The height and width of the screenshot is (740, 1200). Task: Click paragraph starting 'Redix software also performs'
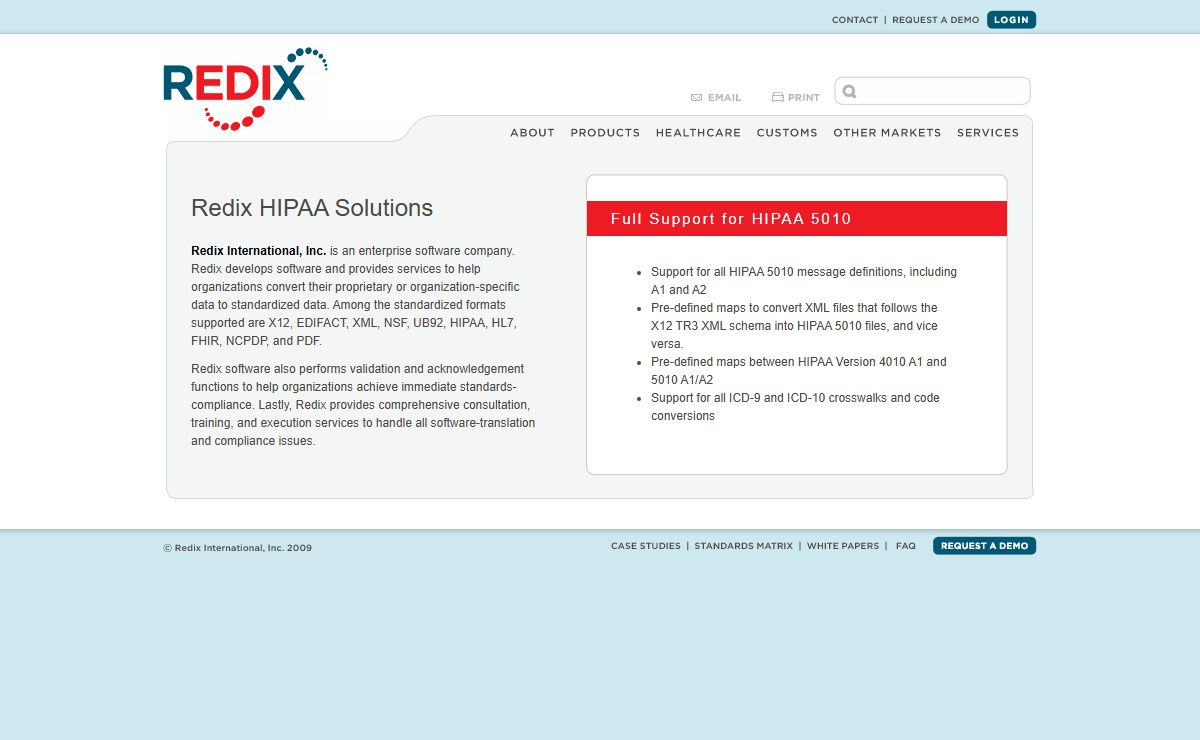click(363, 405)
